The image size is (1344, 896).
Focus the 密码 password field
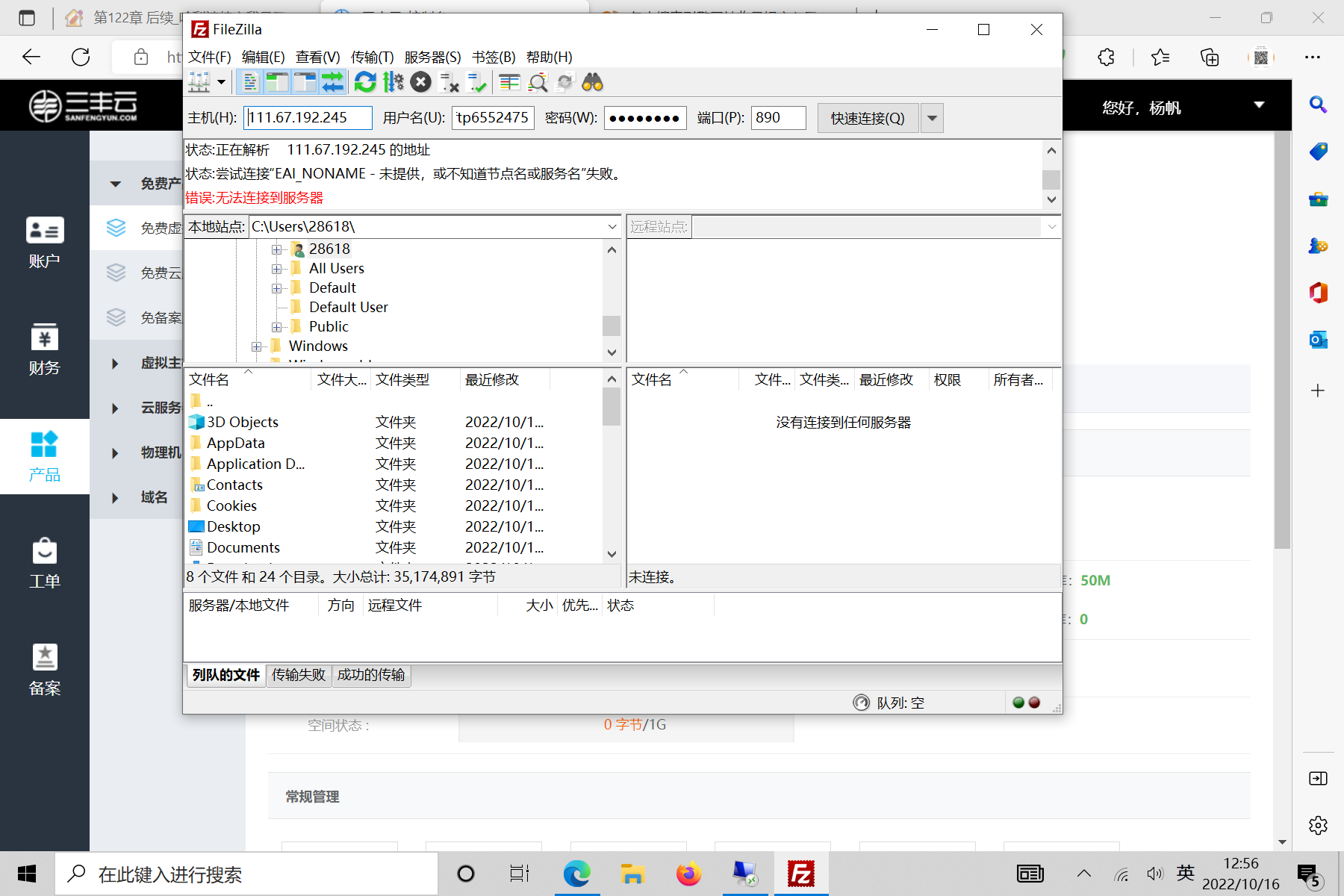coord(645,118)
